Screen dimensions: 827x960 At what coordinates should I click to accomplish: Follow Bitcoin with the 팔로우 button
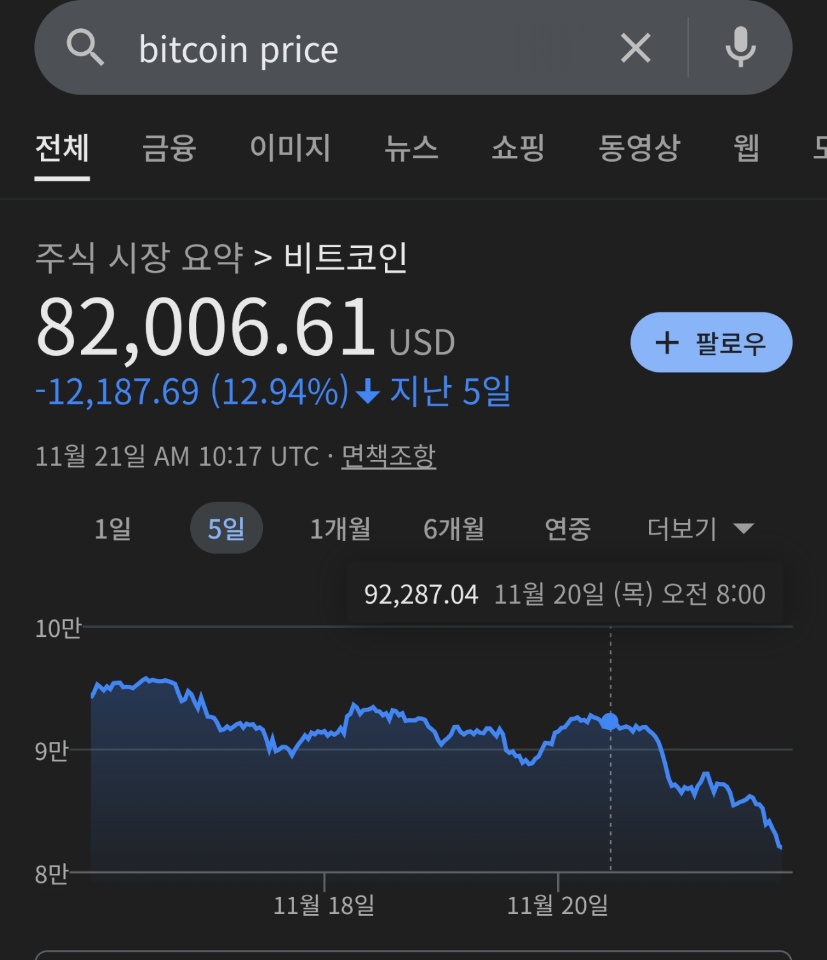pyautogui.click(x=711, y=343)
